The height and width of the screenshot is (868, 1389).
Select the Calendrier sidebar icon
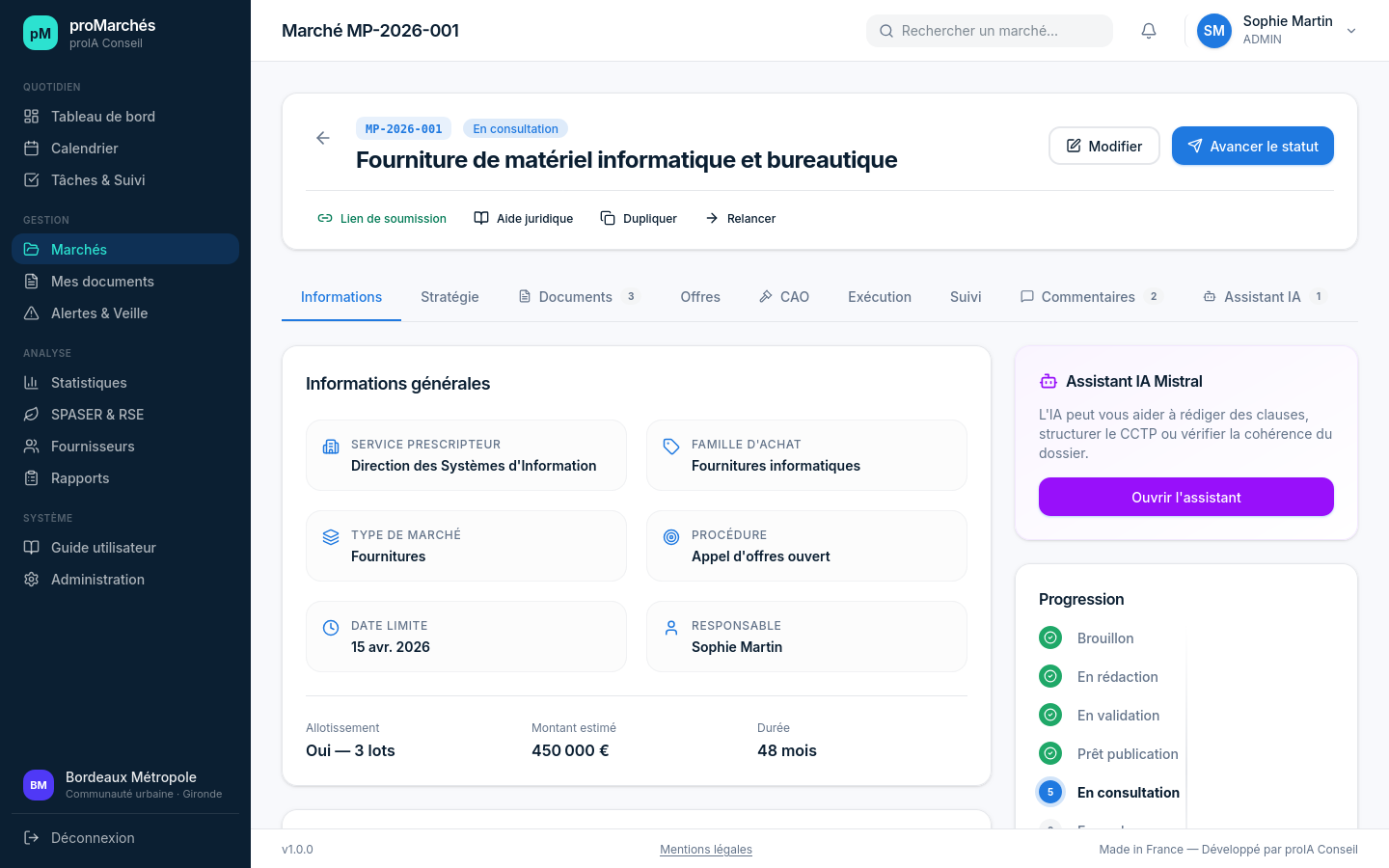click(32, 148)
